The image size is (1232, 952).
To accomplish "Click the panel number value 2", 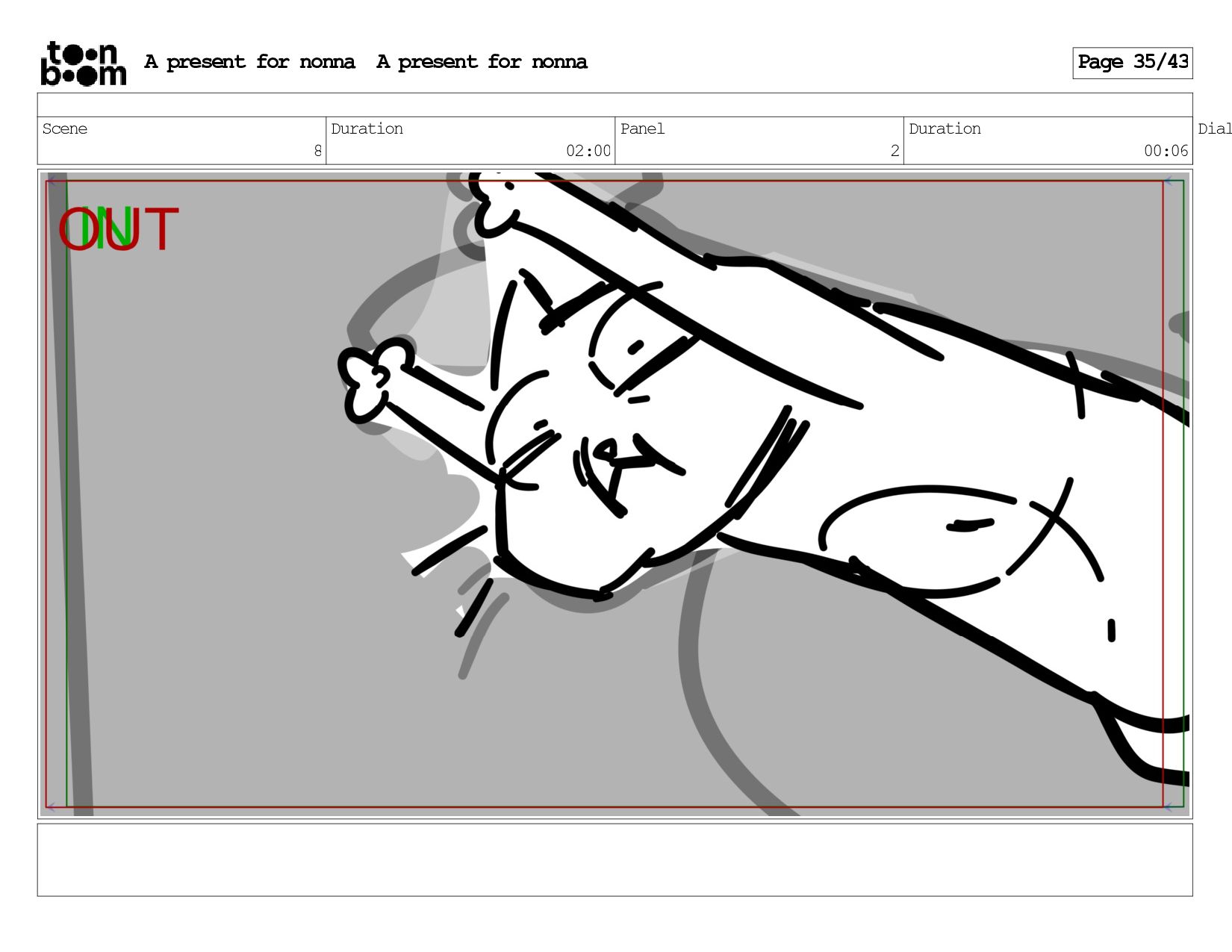I will pyautogui.click(x=895, y=151).
